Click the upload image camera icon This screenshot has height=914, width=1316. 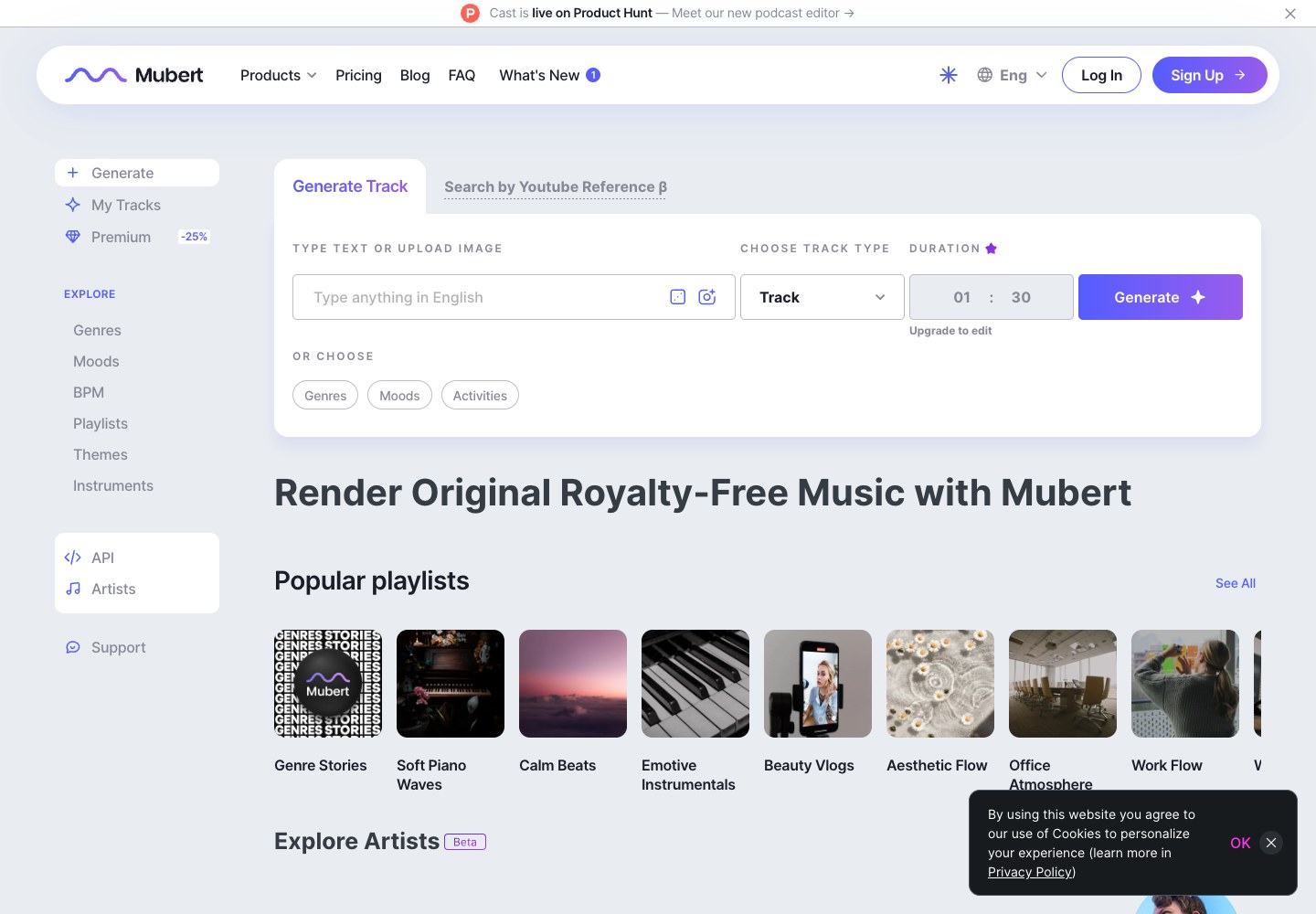point(707,297)
